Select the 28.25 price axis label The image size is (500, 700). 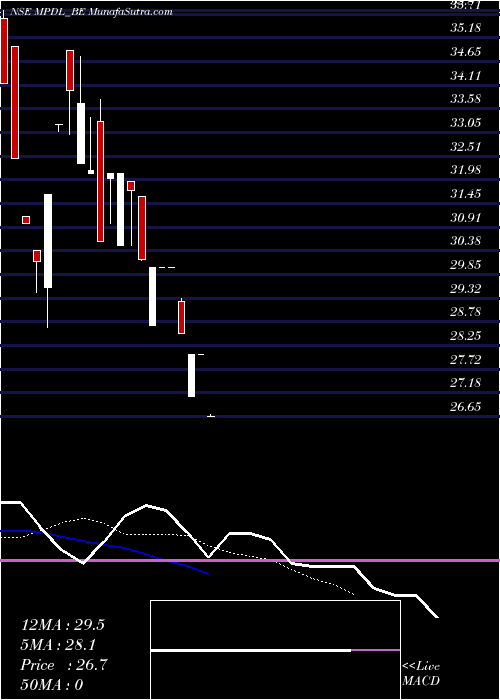(x=465, y=336)
